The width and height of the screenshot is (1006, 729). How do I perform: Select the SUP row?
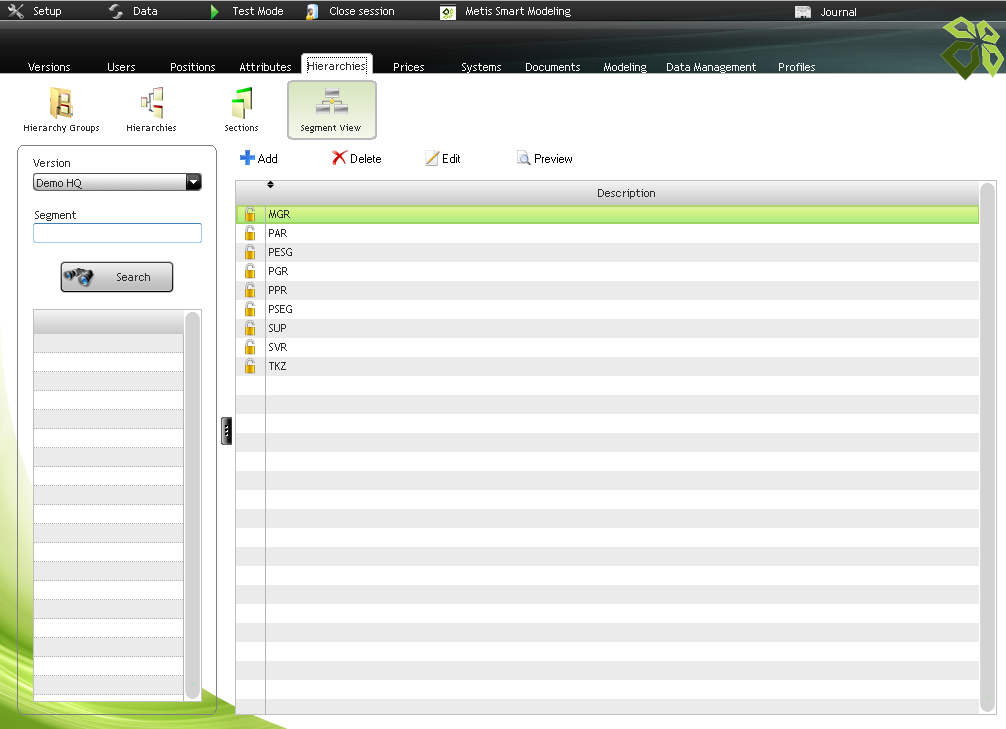point(608,328)
